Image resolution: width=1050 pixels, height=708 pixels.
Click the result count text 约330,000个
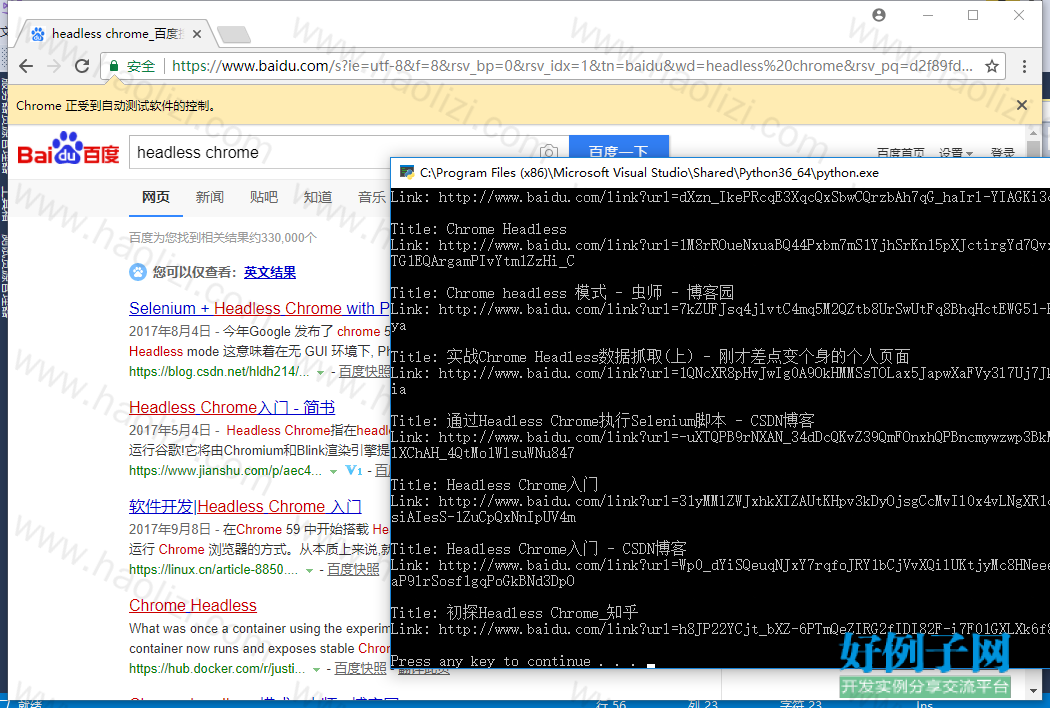(x=223, y=238)
